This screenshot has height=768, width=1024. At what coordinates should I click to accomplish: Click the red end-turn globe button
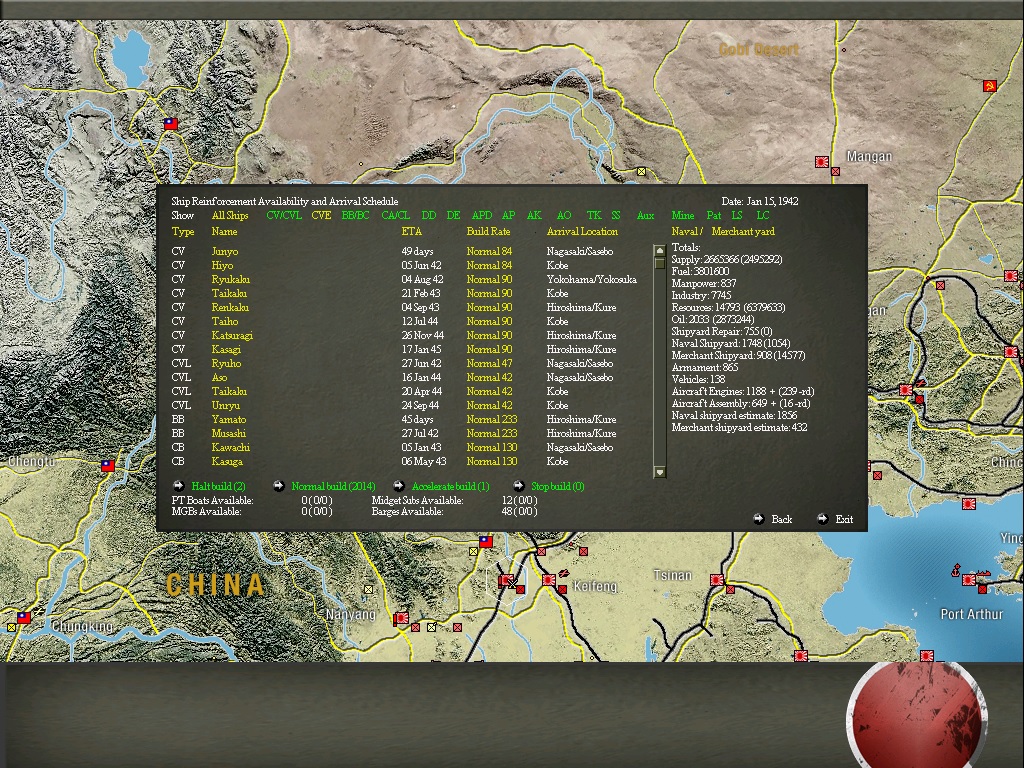[x=916, y=715]
